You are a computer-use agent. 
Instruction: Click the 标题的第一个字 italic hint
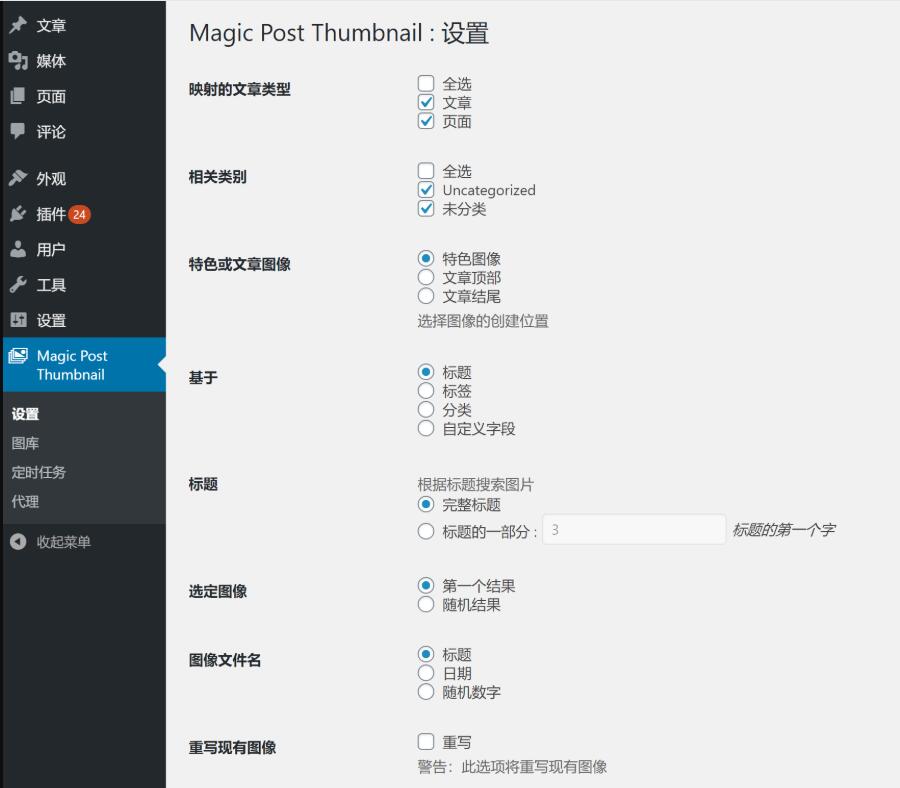783,530
